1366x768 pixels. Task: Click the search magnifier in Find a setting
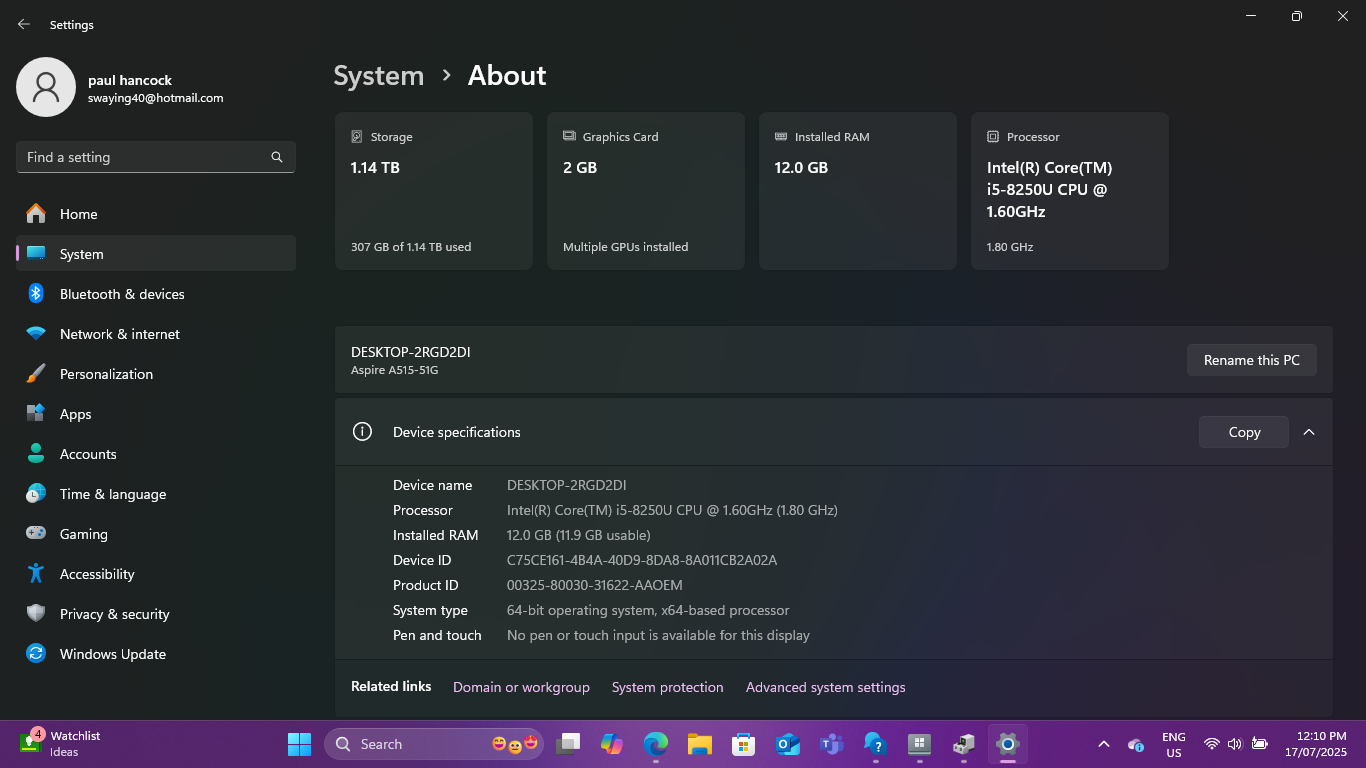[x=277, y=157]
